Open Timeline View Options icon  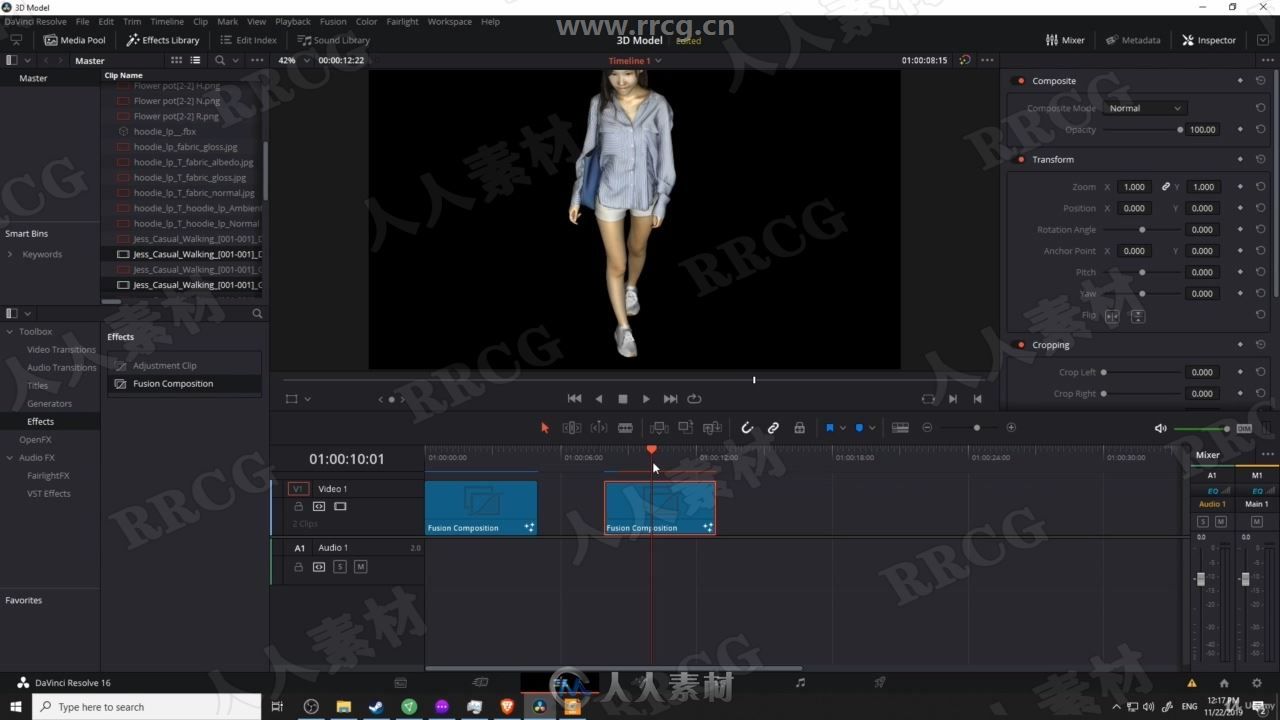click(900, 428)
